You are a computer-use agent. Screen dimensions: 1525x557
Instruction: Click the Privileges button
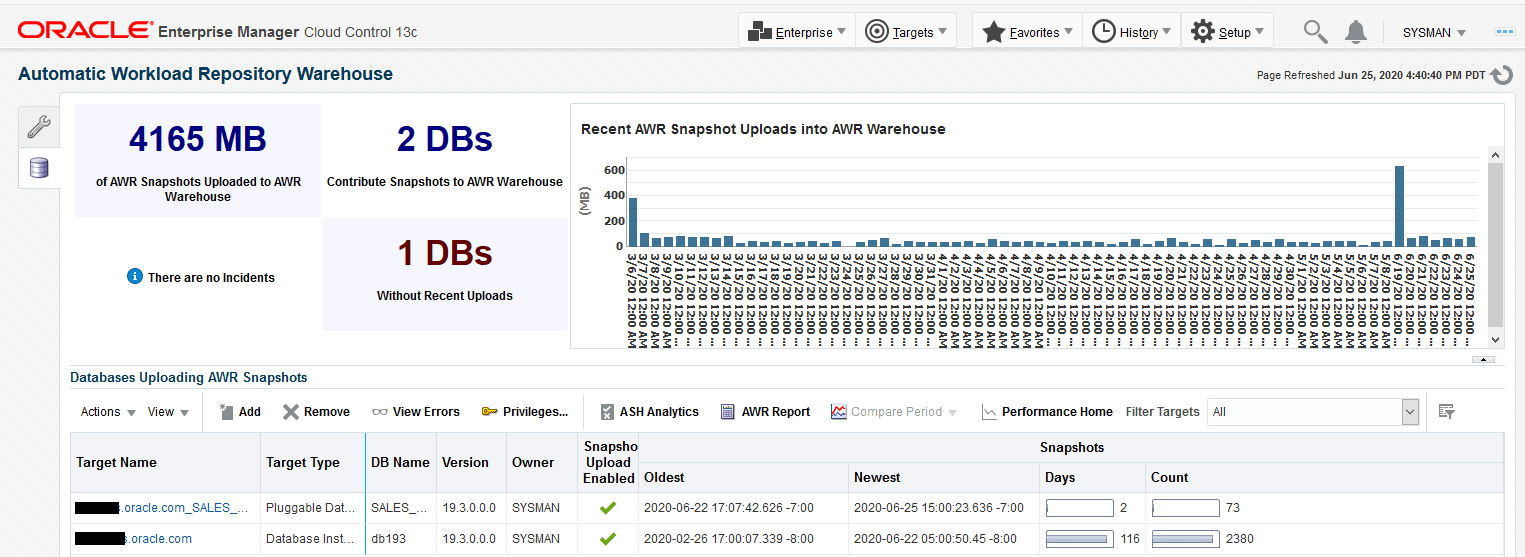(x=525, y=412)
